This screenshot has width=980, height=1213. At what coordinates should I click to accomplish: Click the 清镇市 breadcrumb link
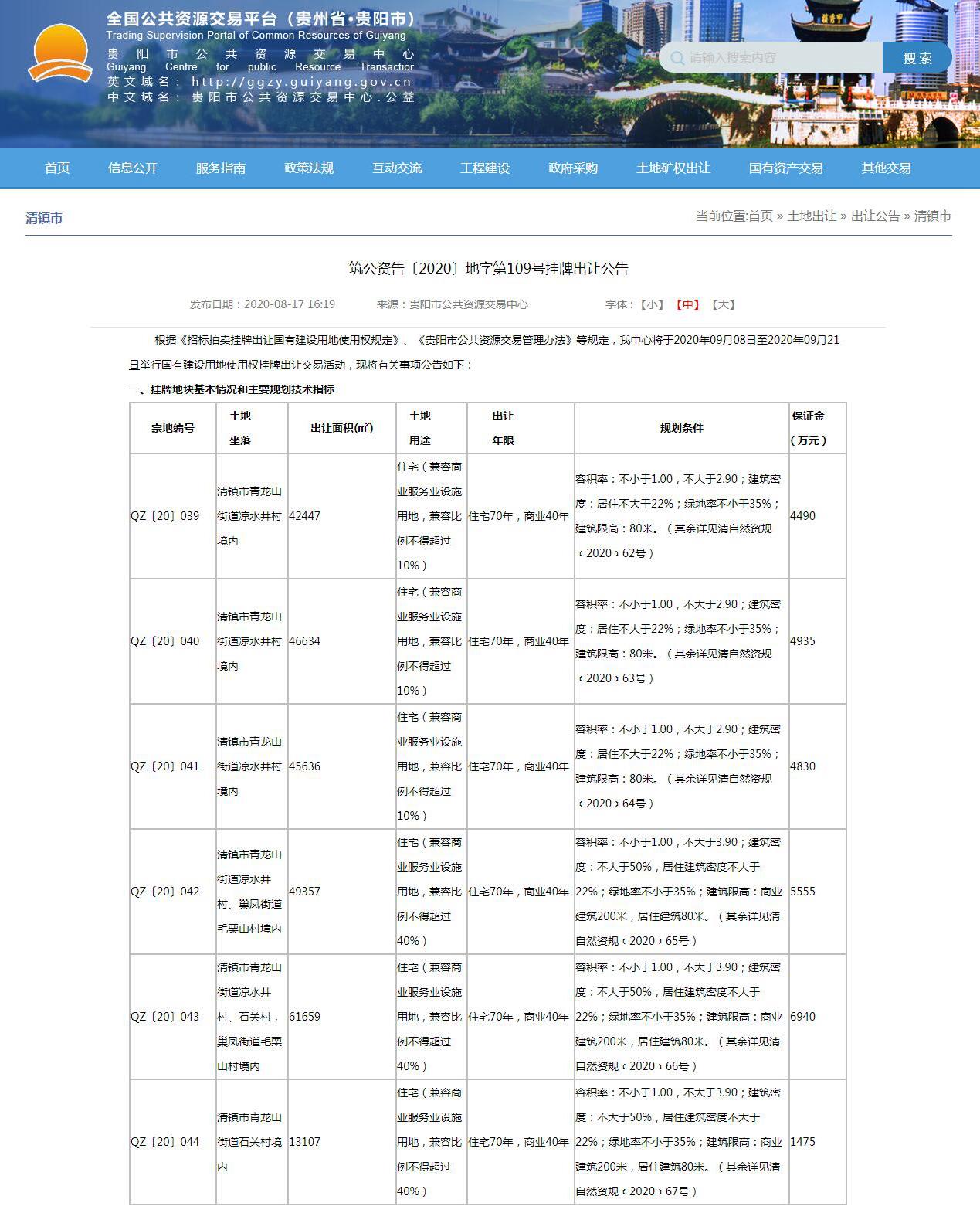tap(933, 216)
